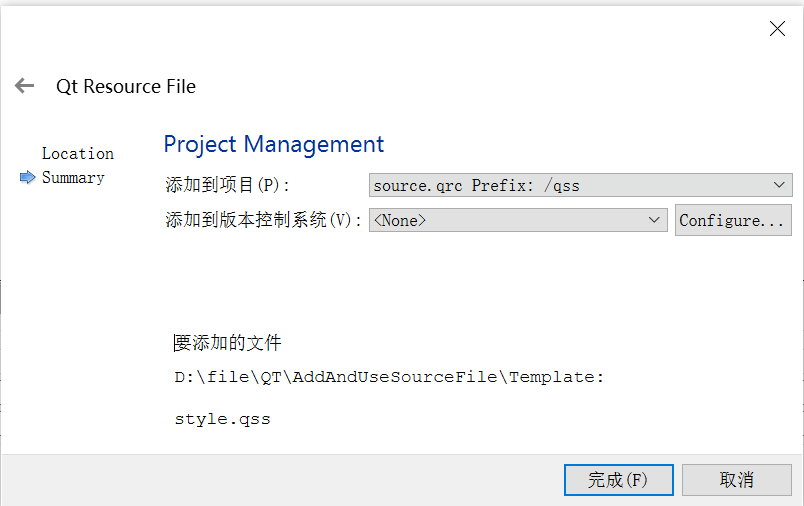Viewport: 804px width, 506px height.
Task: Click the chevron on the add-to-project dropdown
Action: (x=780, y=185)
